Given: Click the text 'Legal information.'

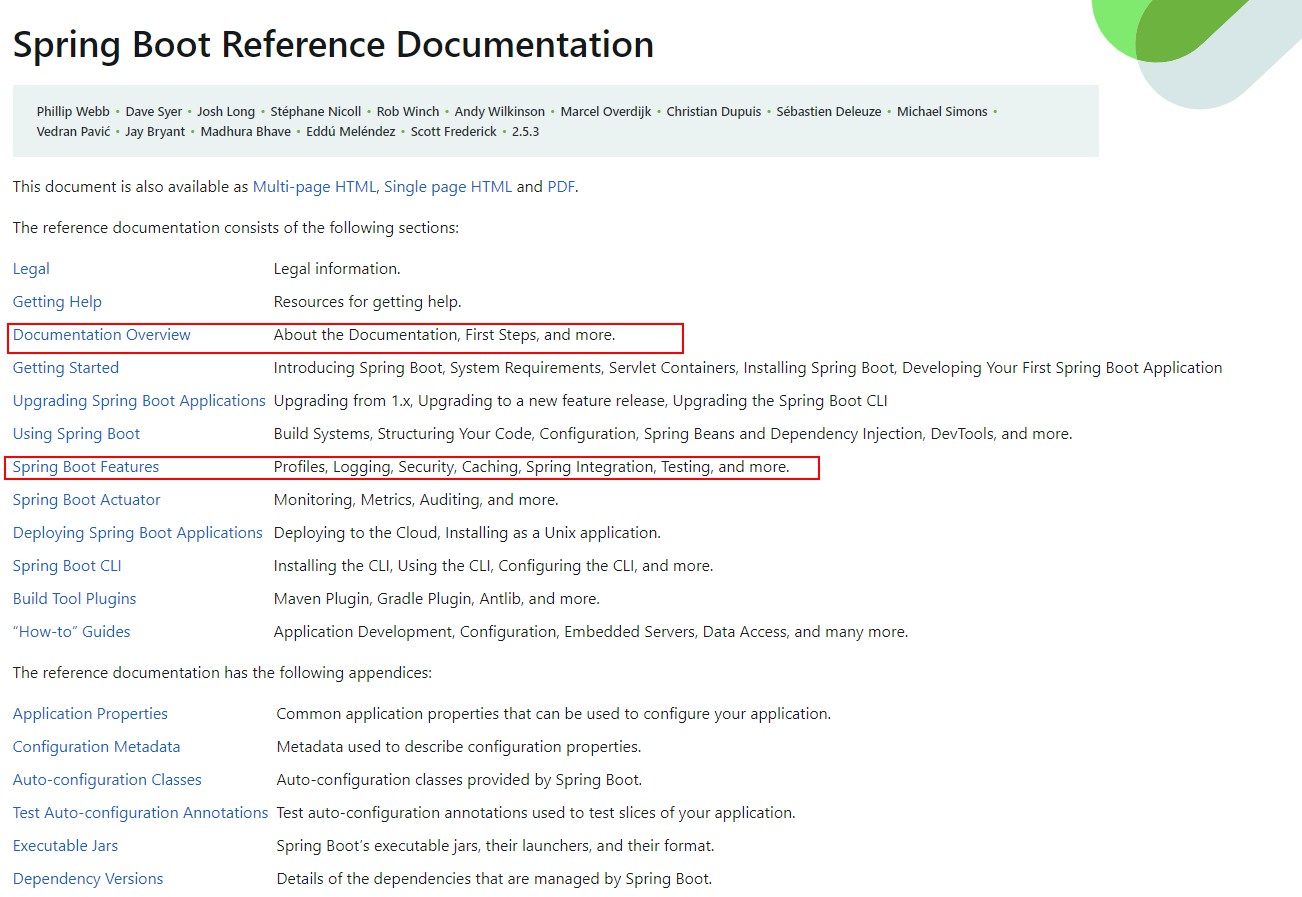Looking at the screenshot, I should (337, 269).
